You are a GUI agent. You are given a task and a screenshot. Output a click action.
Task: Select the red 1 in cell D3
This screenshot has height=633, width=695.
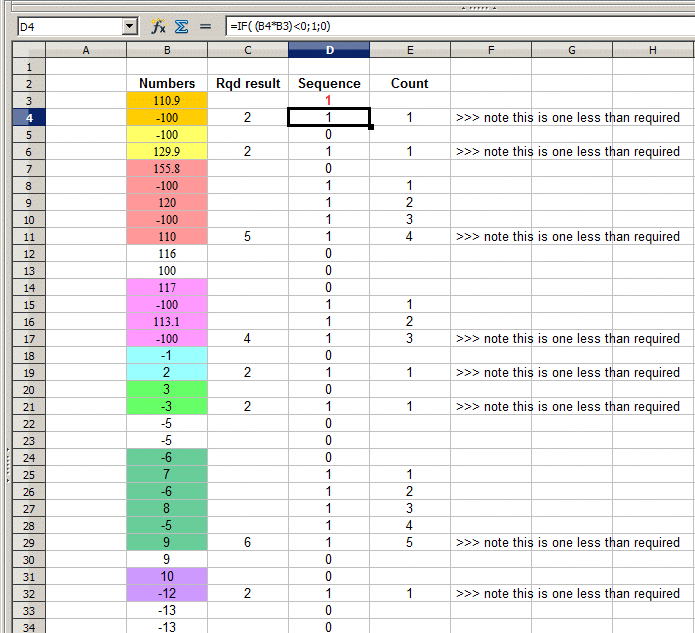click(329, 101)
